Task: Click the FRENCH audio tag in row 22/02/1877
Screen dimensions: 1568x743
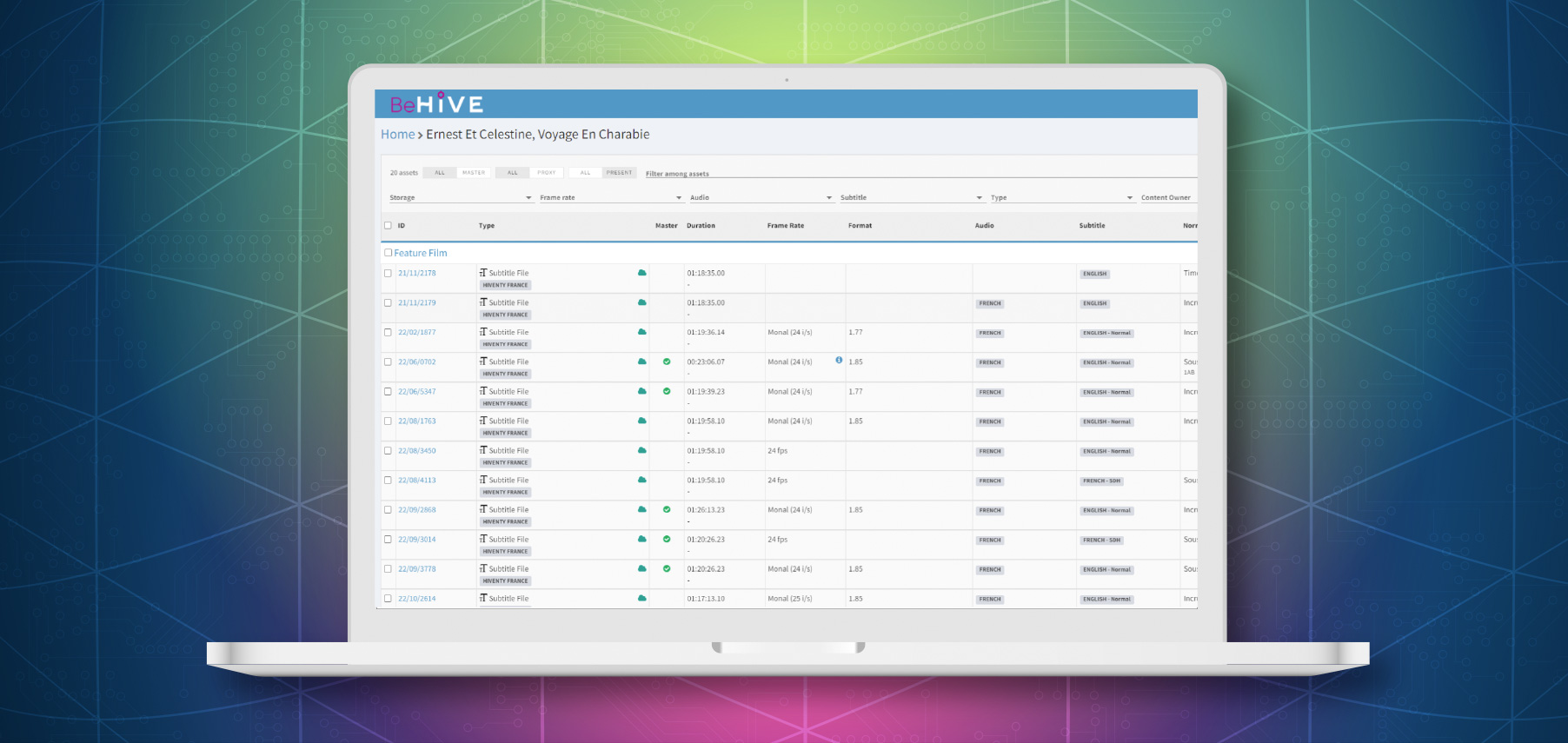Action: click(990, 333)
